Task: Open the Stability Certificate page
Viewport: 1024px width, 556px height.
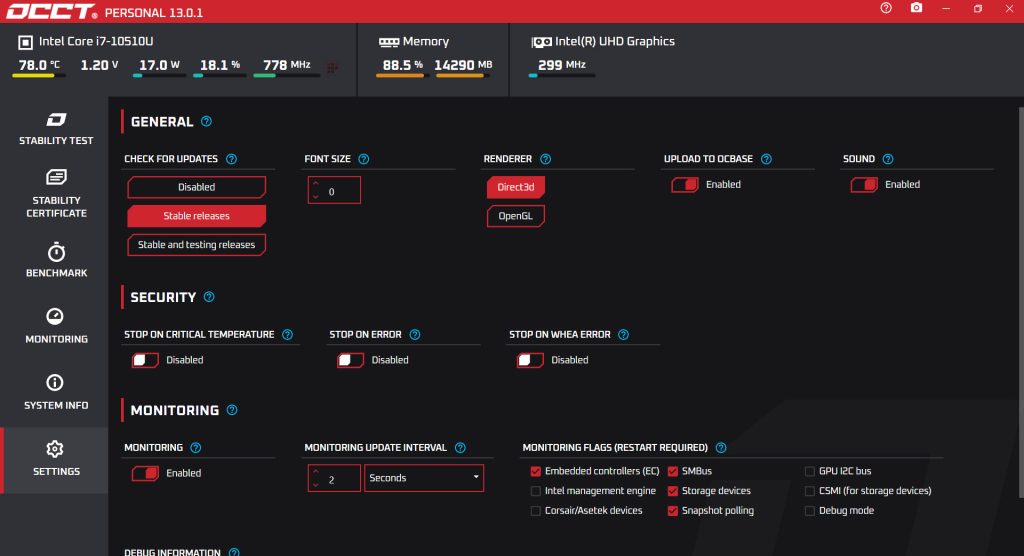Action: (56, 193)
